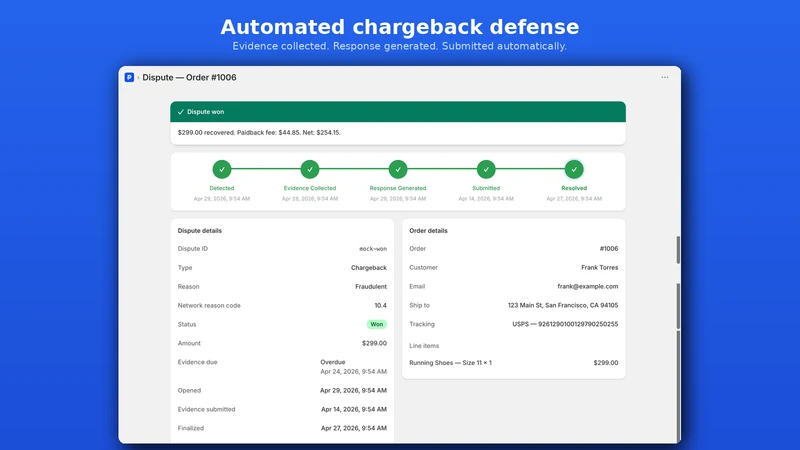Click the Evidence Collected step checkmark
Image resolution: width=800 pixels, height=450 pixels.
(310, 169)
